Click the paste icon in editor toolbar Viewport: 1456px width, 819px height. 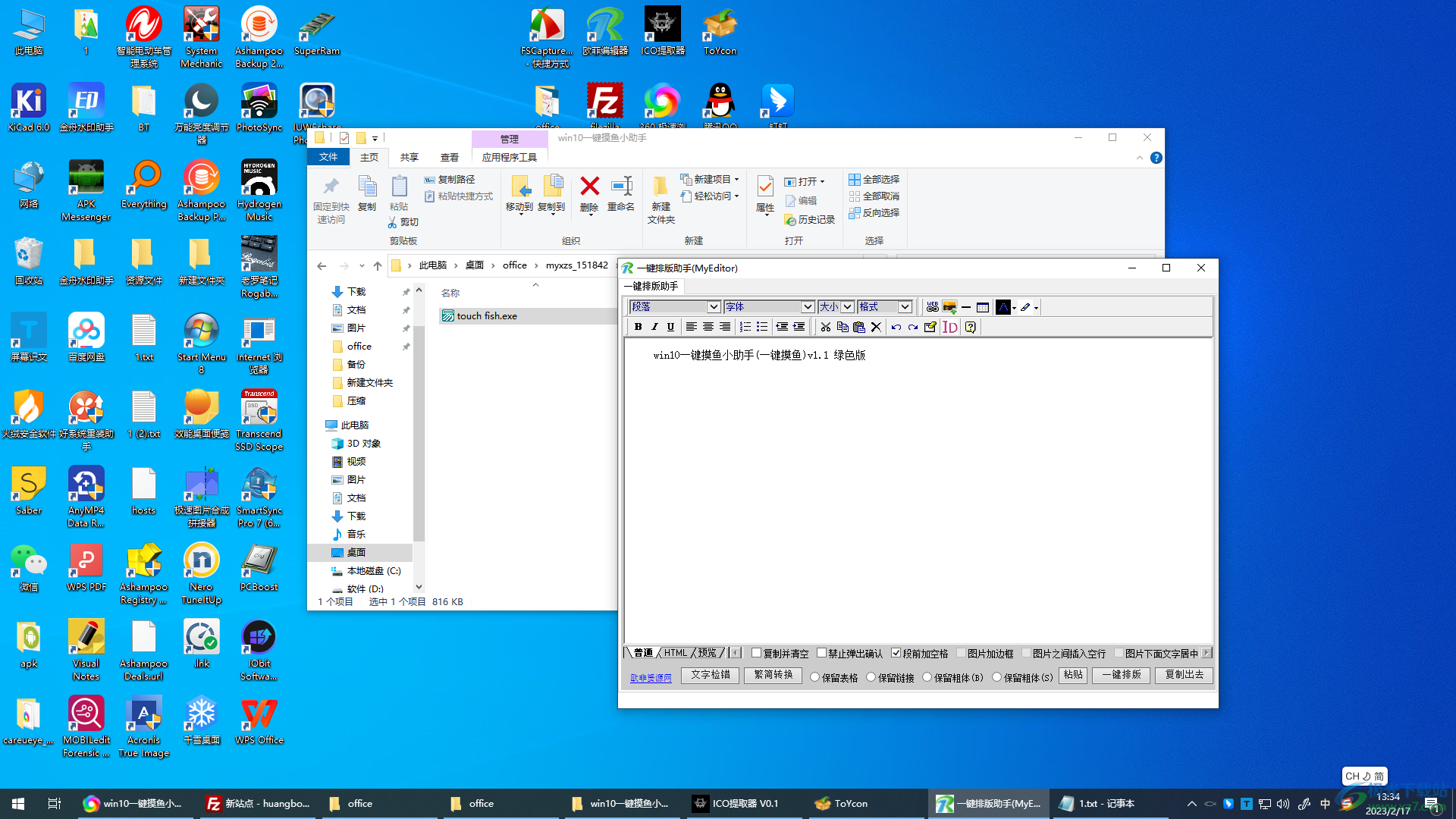click(860, 327)
